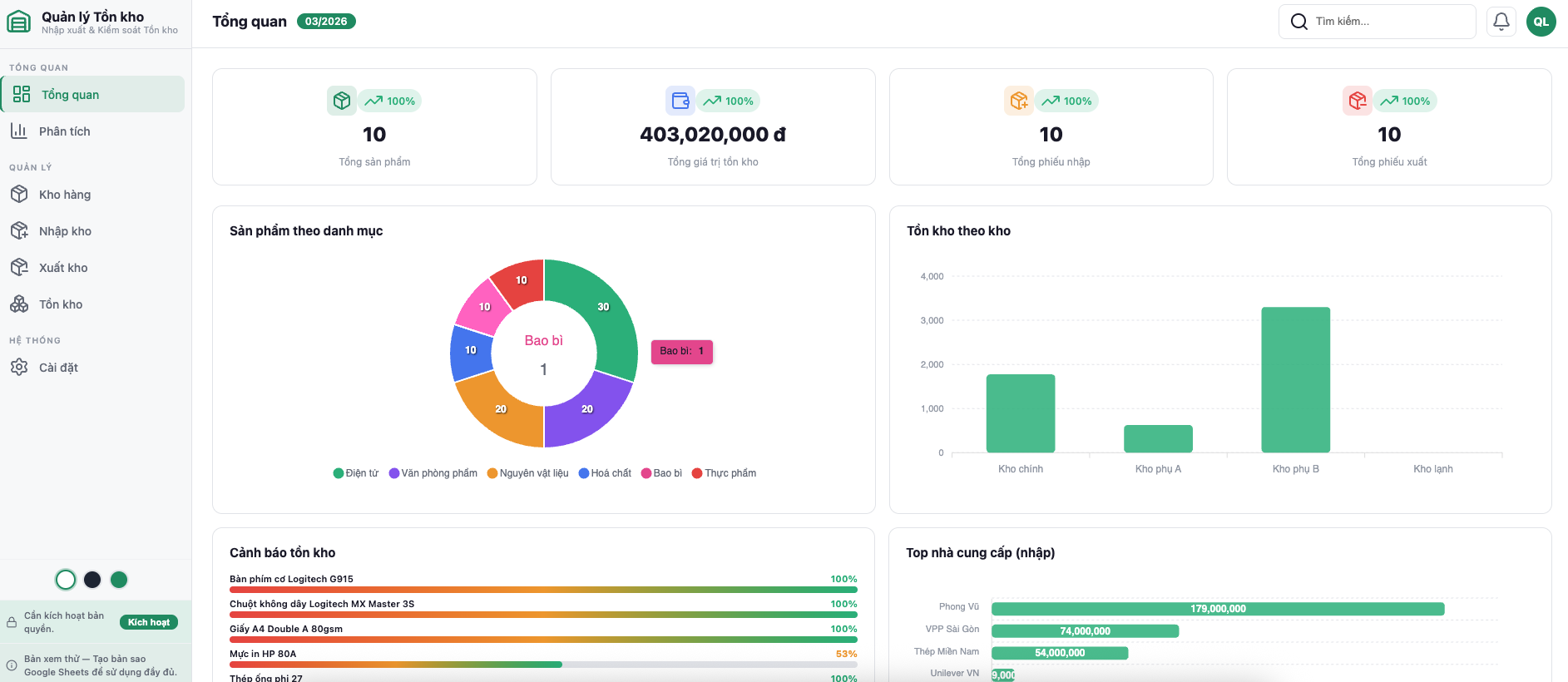Open Phân tích in the sidebar
The width and height of the screenshot is (1568, 682).
[64, 131]
